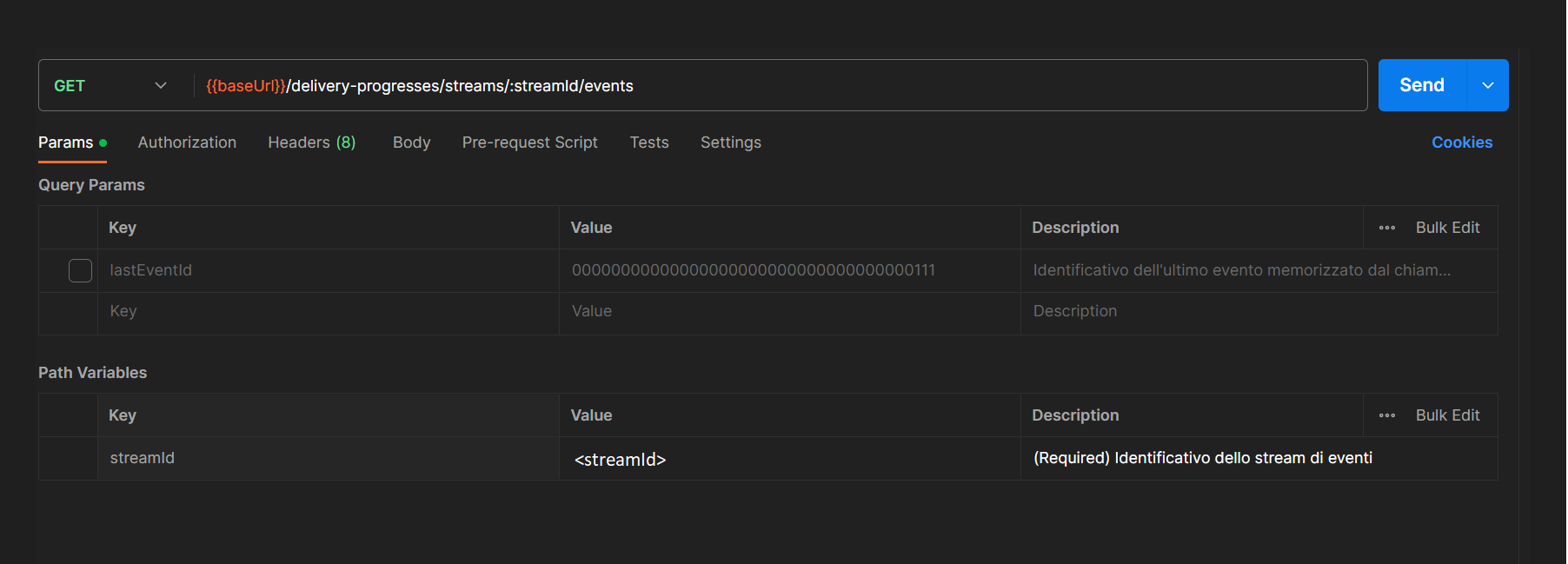Edit the streamId path variable value
Viewport: 1568px width, 564px height.
click(x=787, y=459)
